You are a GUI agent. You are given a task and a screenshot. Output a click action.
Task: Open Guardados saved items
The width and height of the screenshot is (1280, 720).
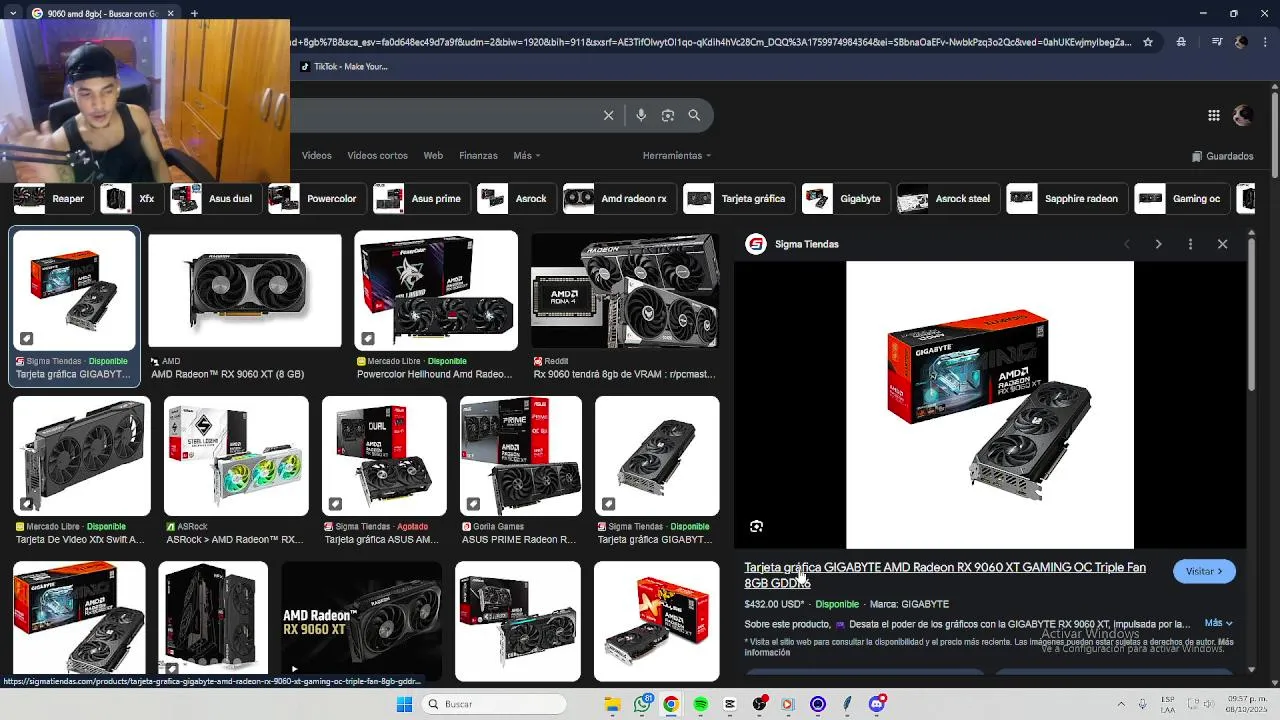[x=1222, y=156]
